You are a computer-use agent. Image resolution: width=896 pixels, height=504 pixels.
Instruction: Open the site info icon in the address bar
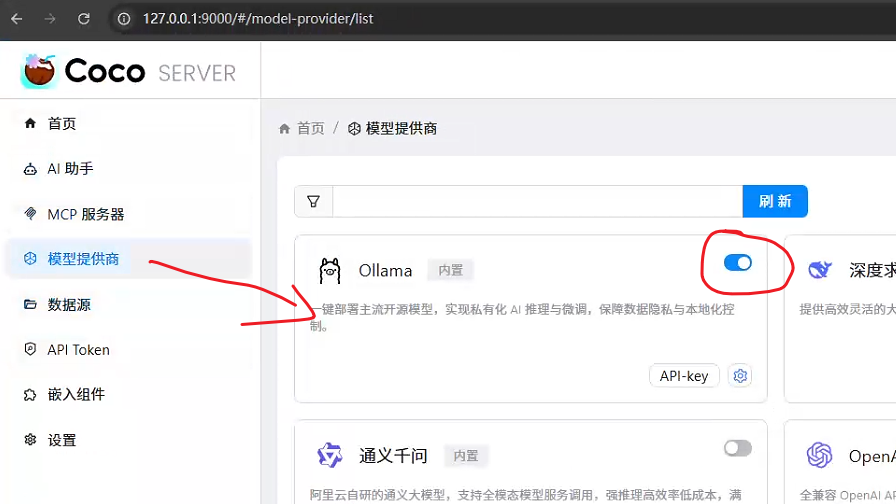[x=123, y=19]
